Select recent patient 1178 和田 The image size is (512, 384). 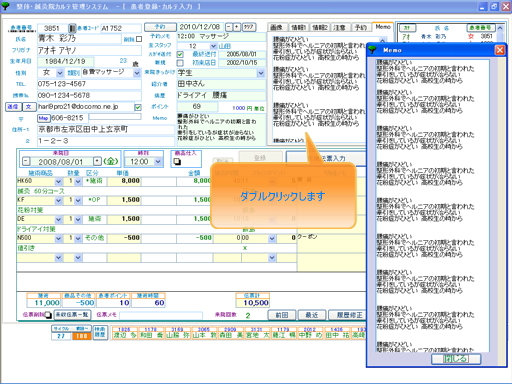click(x=151, y=333)
